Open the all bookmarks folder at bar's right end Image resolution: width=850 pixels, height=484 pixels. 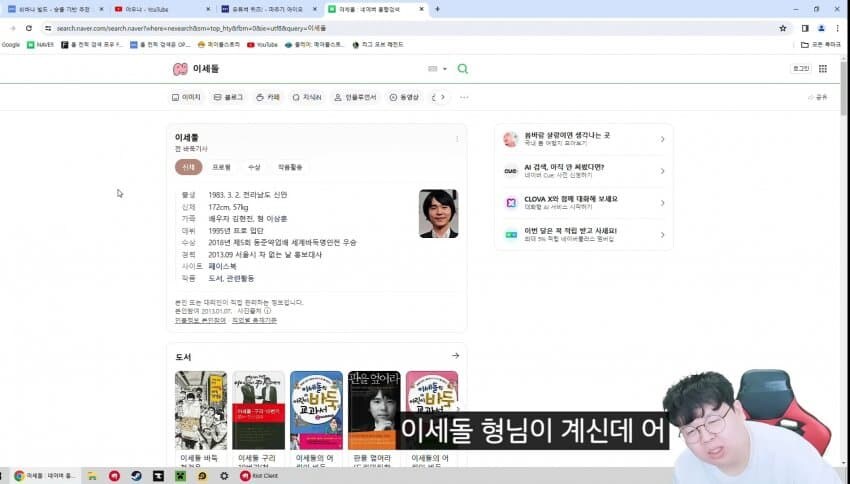pos(821,45)
